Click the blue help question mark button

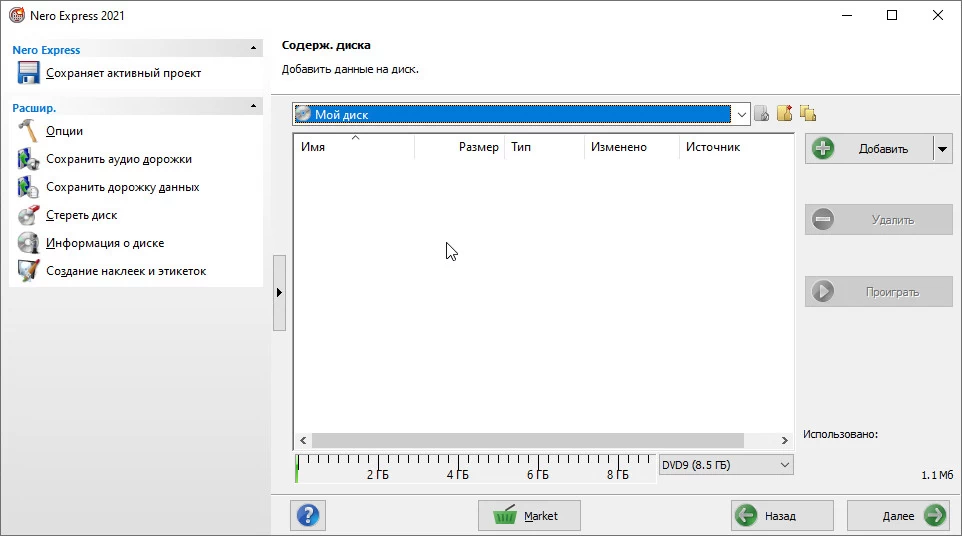click(308, 516)
